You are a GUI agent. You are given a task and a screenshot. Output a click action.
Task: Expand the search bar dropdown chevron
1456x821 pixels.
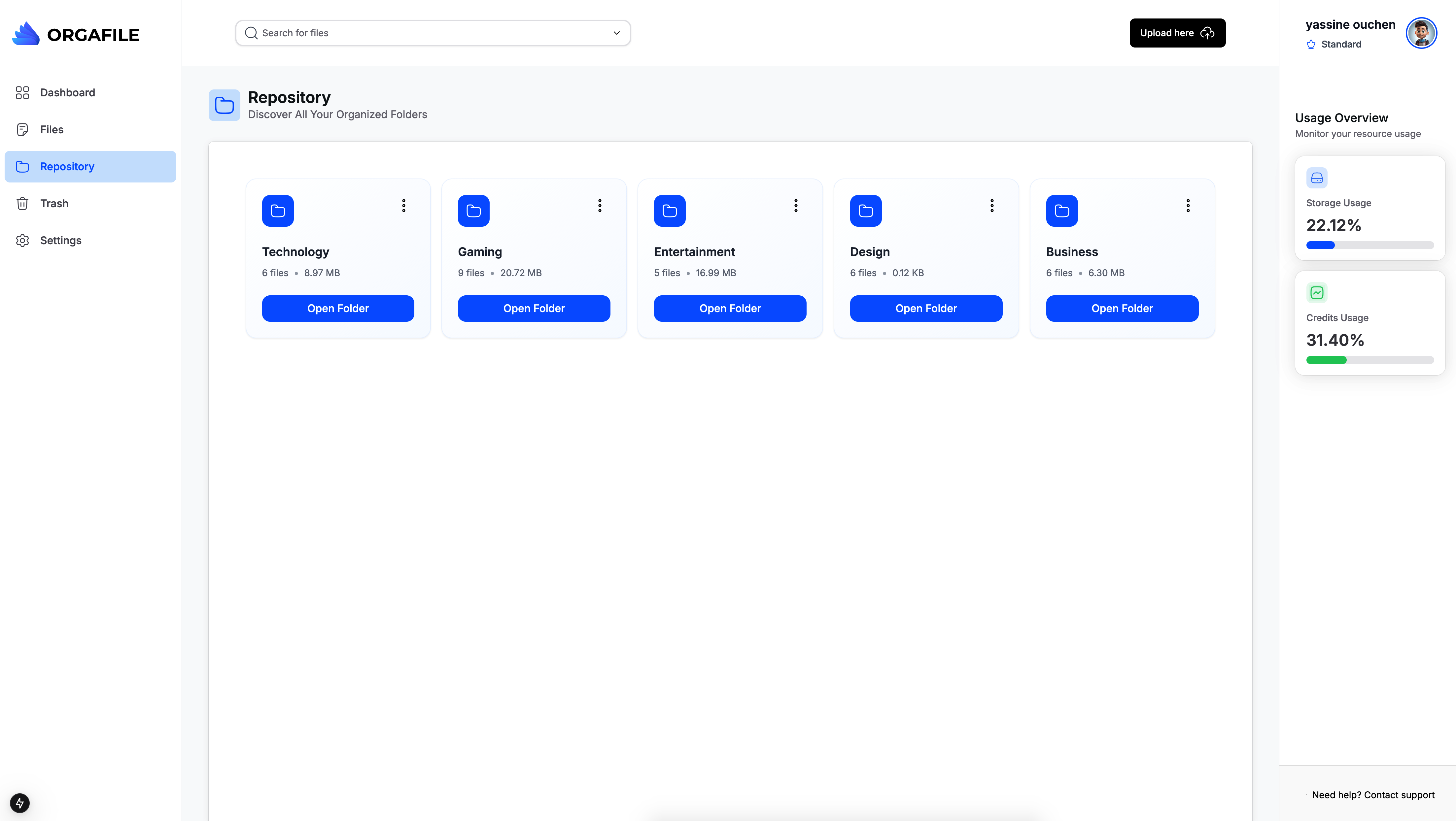[x=617, y=33]
